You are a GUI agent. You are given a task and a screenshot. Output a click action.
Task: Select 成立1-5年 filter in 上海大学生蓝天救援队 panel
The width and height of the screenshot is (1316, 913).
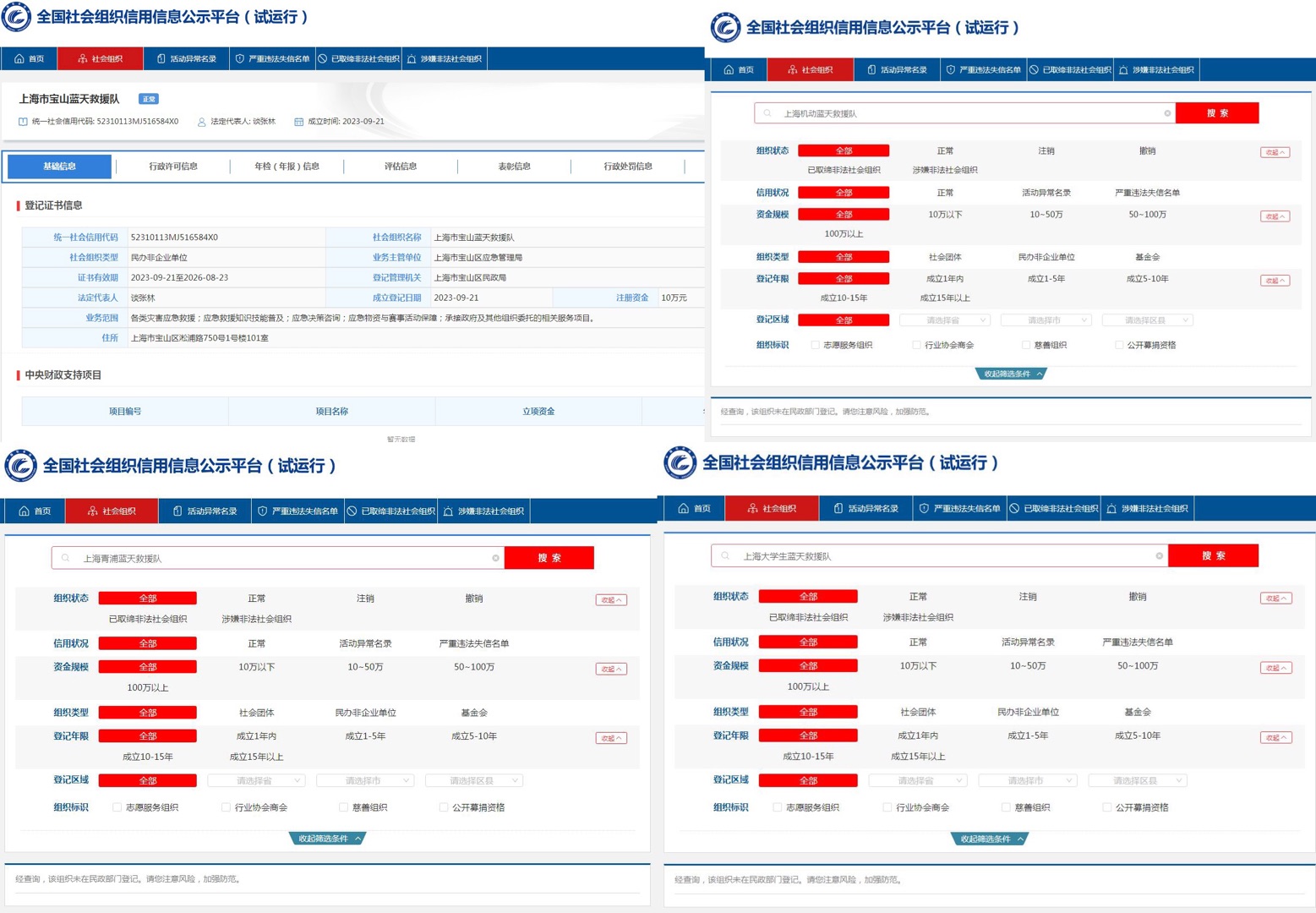pyautogui.click(x=1028, y=735)
